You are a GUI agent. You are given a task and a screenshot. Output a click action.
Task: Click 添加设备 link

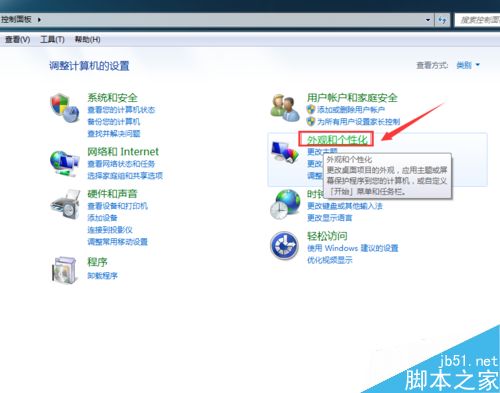click(102, 218)
